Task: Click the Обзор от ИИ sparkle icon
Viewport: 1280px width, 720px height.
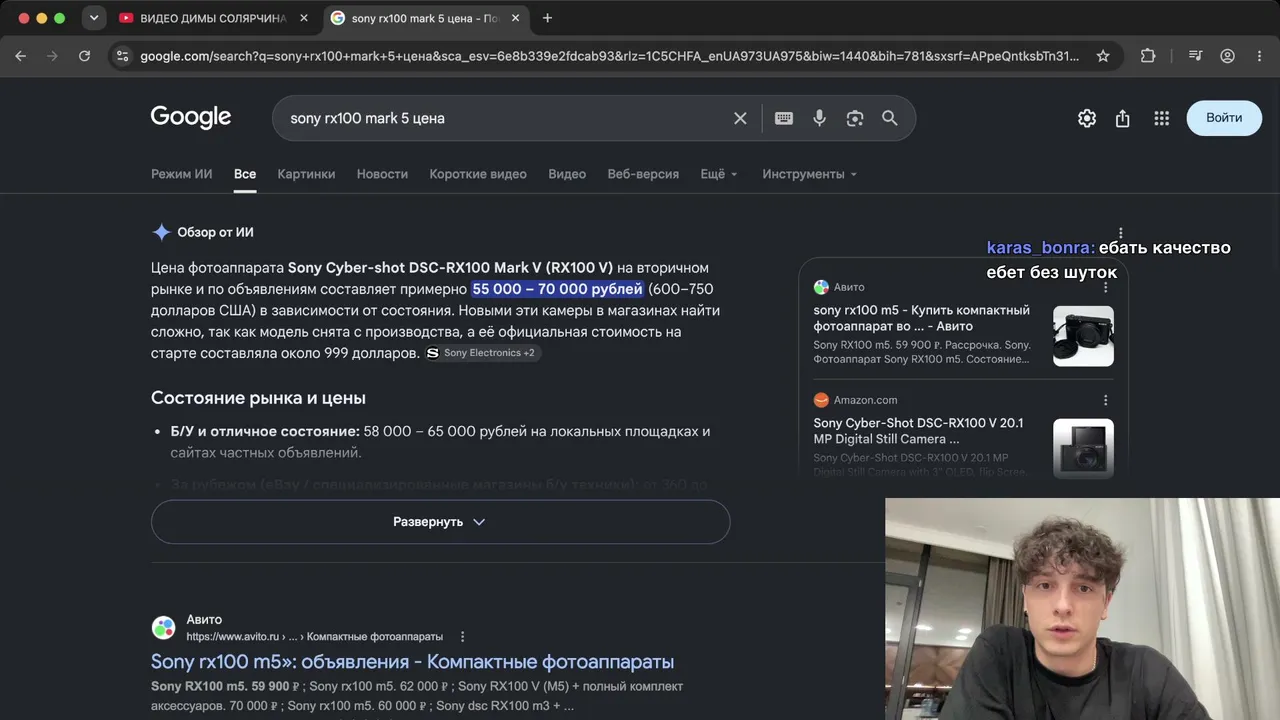Action: point(161,232)
